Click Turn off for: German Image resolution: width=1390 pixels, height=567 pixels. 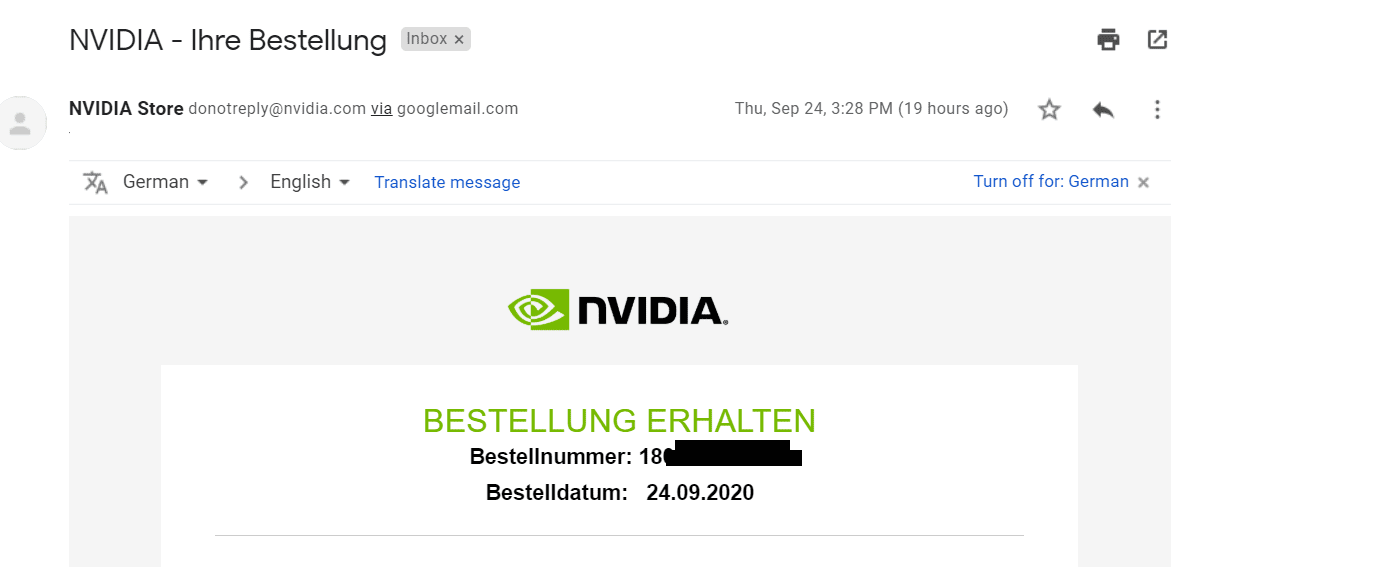(x=1051, y=182)
